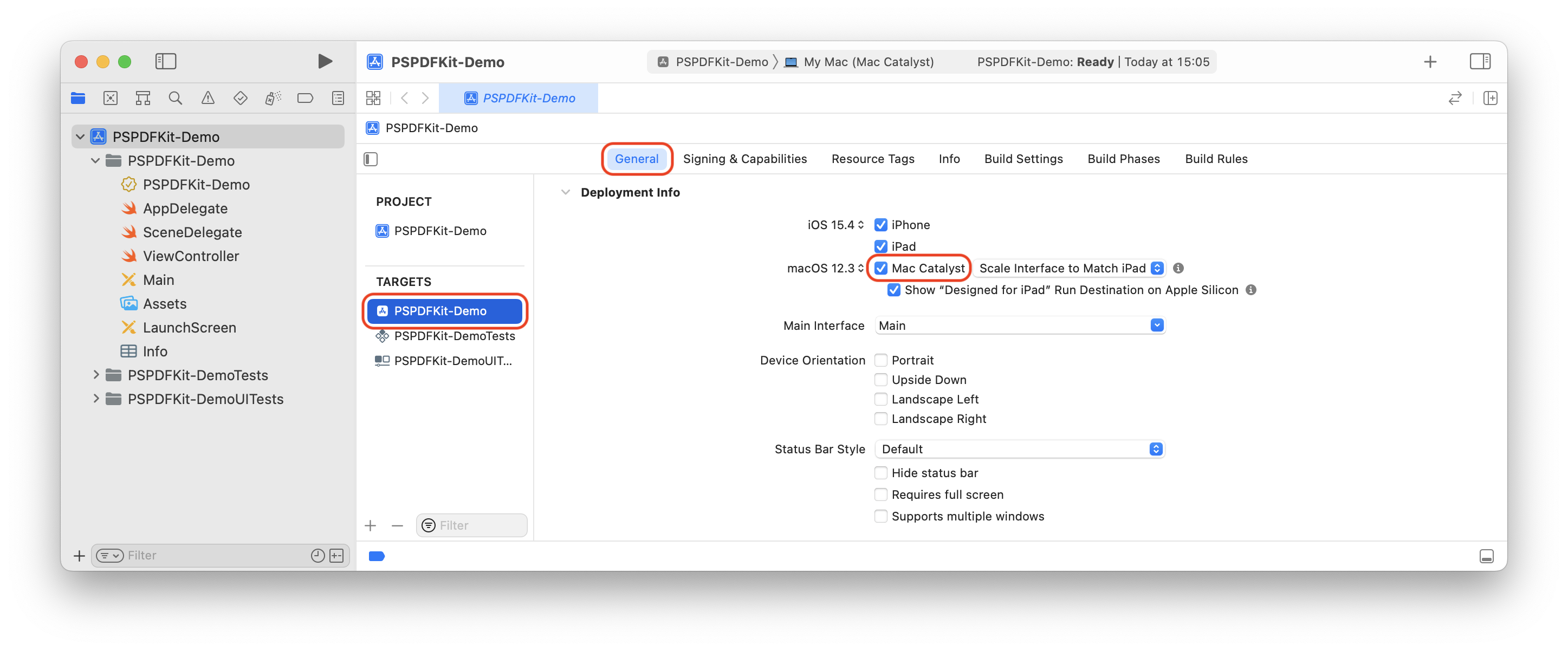
Task: Switch to Build Phases tab
Action: click(1123, 158)
